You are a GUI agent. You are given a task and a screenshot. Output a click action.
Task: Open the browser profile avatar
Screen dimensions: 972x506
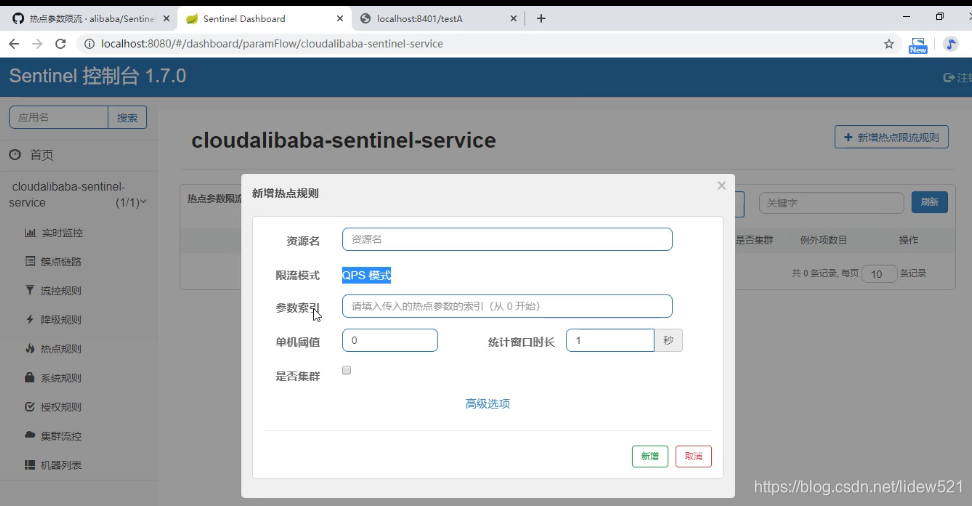click(x=950, y=44)
